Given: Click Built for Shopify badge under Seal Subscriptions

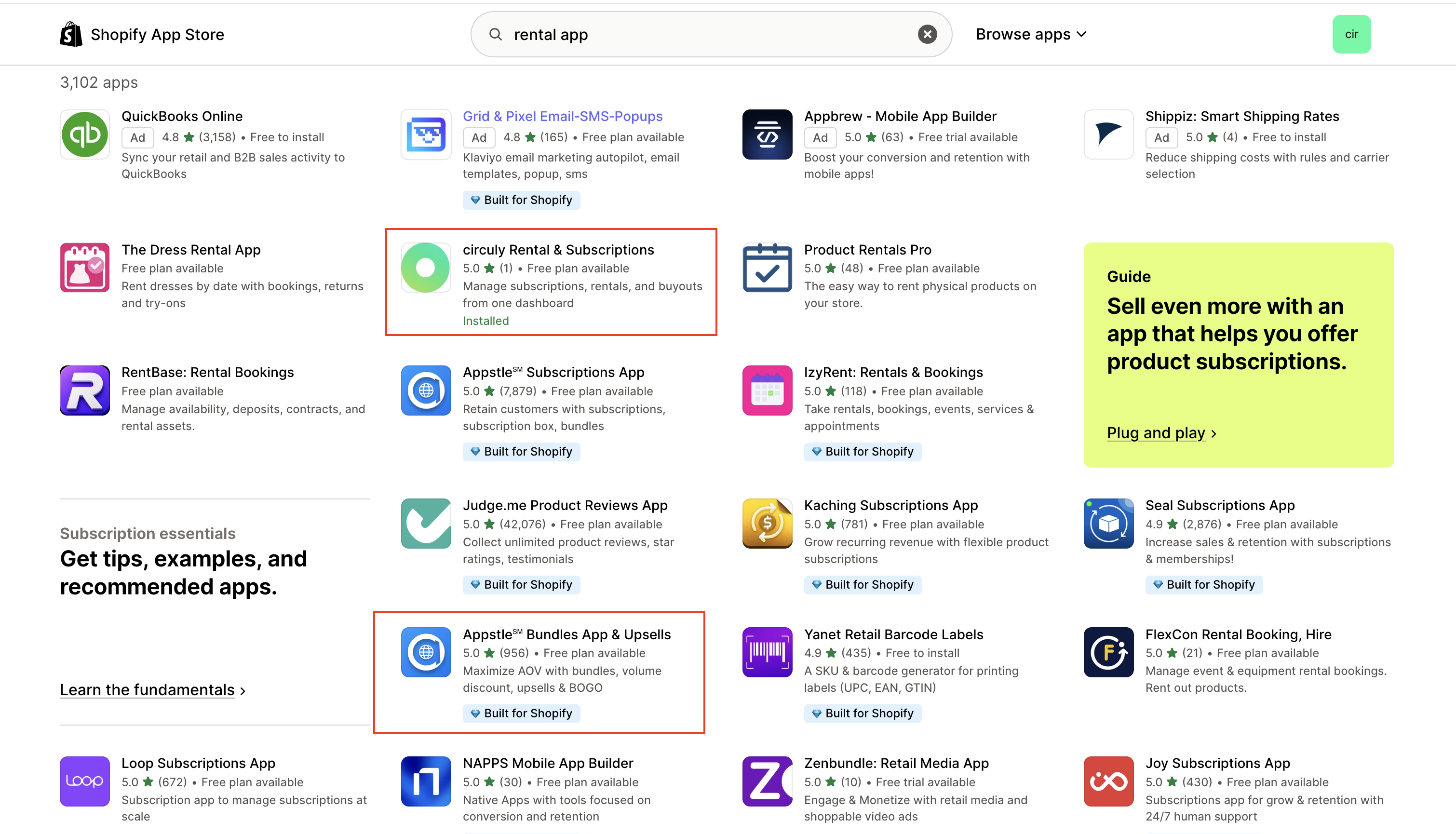Looking at the screenshot, I should coord(1203,584).
